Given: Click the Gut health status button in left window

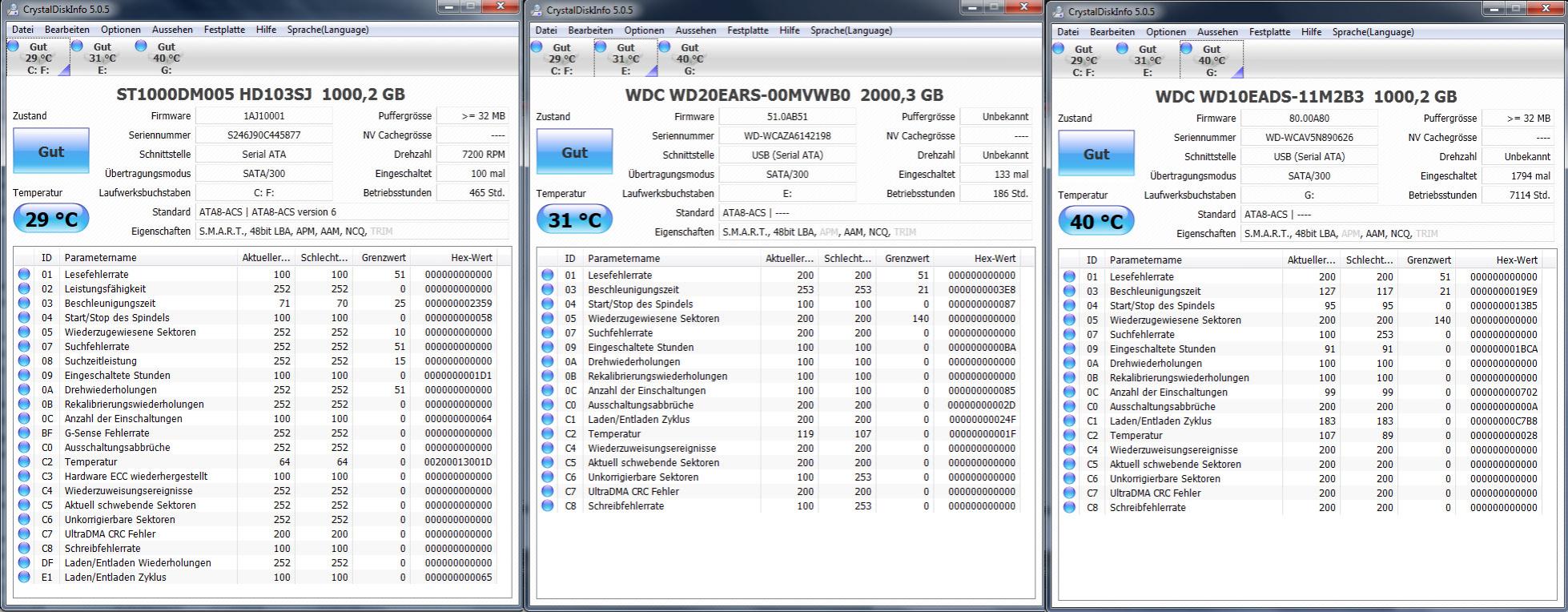Looking at the screenshot, I should click(51, 151).
